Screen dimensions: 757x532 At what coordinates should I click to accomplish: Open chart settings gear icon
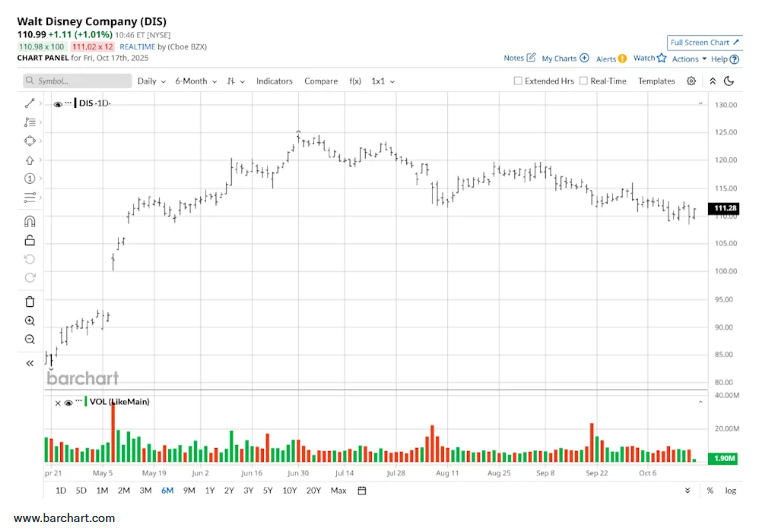(691, 81)
